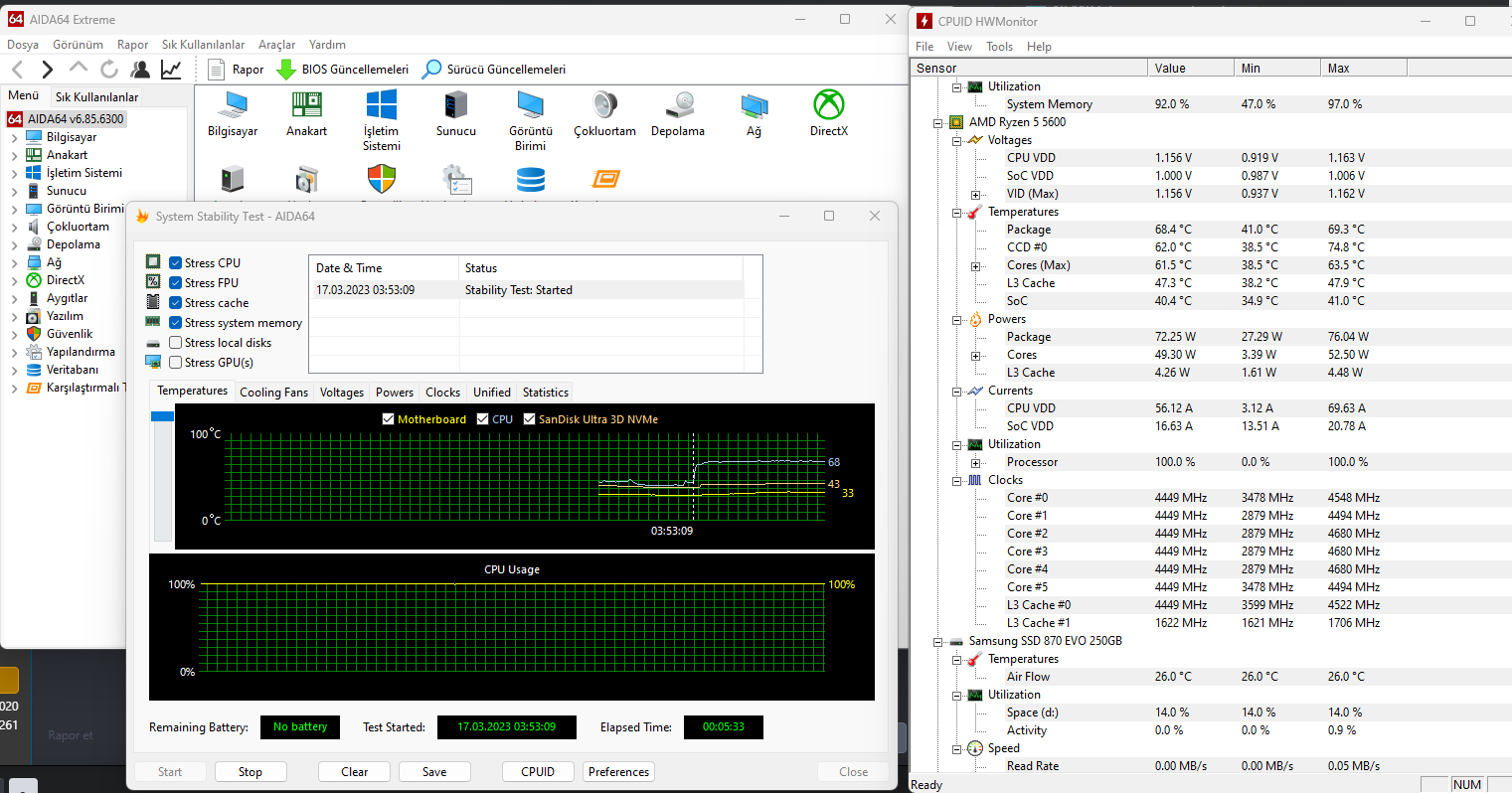
Task: Click the AIDA64 forward arrow
Action: click(47, 69)
